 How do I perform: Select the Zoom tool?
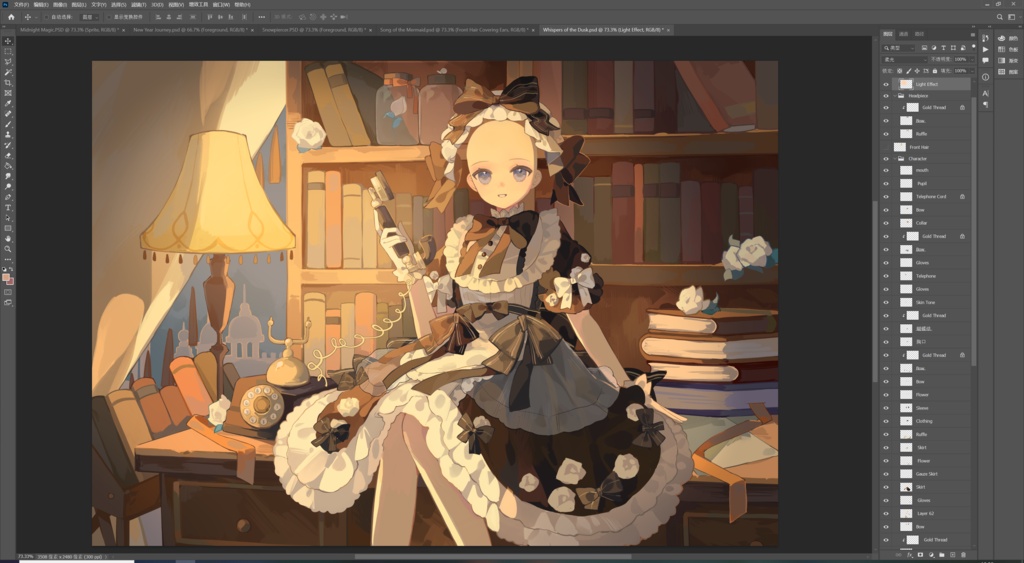click(x=8, y=249)
